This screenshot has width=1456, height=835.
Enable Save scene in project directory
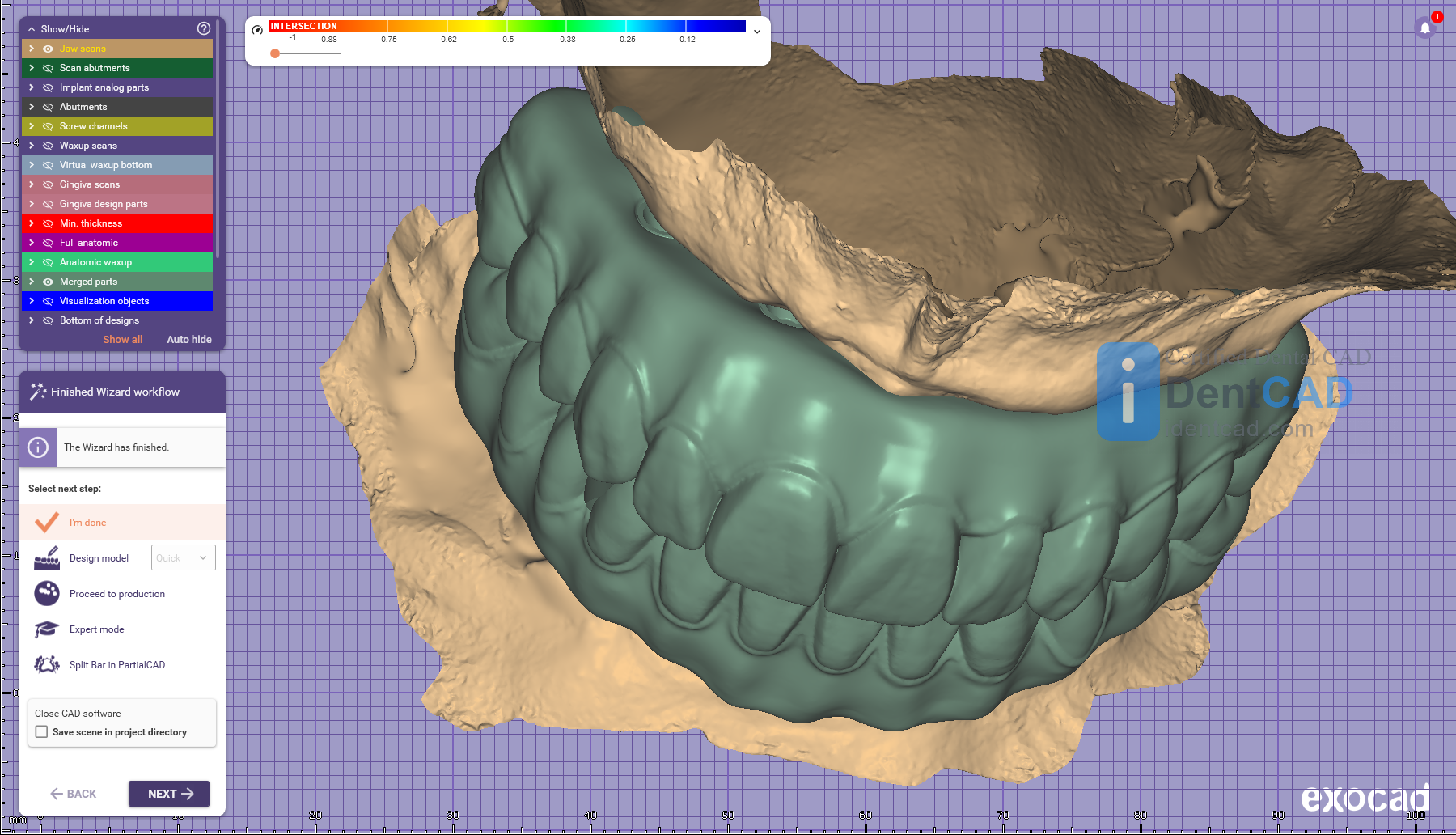coord(42,732)
